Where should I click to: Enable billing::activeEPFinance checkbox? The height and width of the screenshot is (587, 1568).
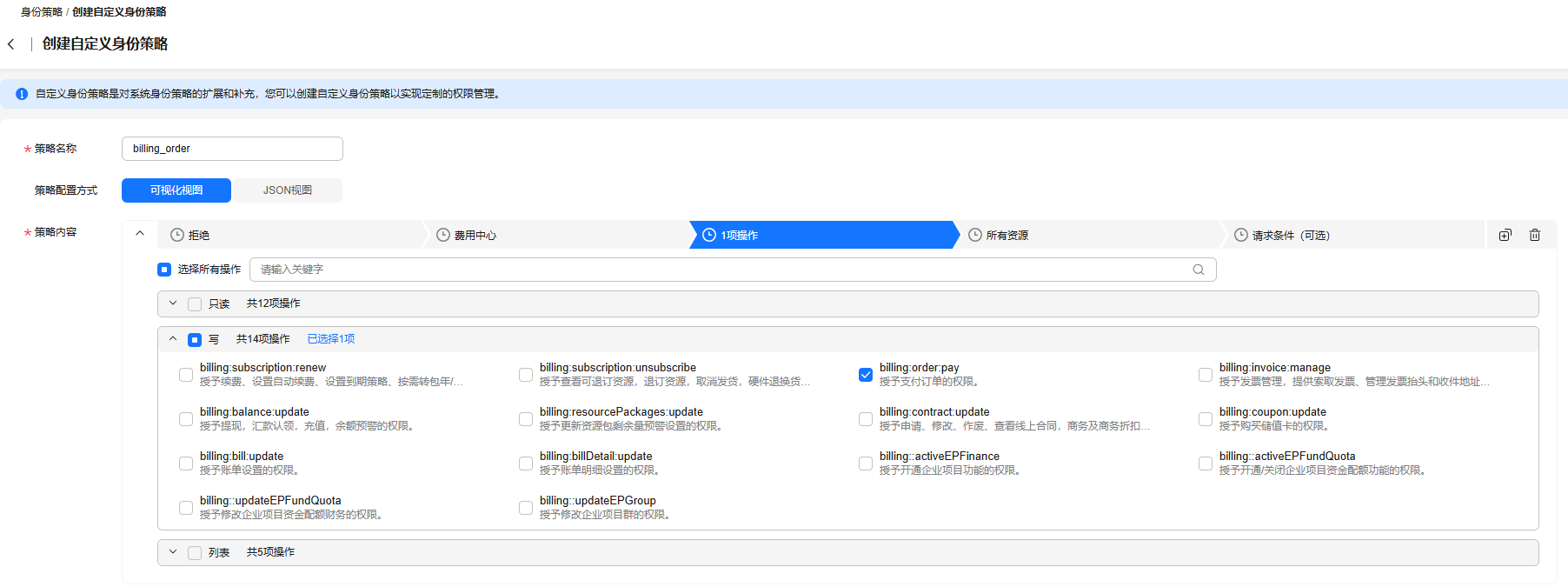tap(866, 464)
